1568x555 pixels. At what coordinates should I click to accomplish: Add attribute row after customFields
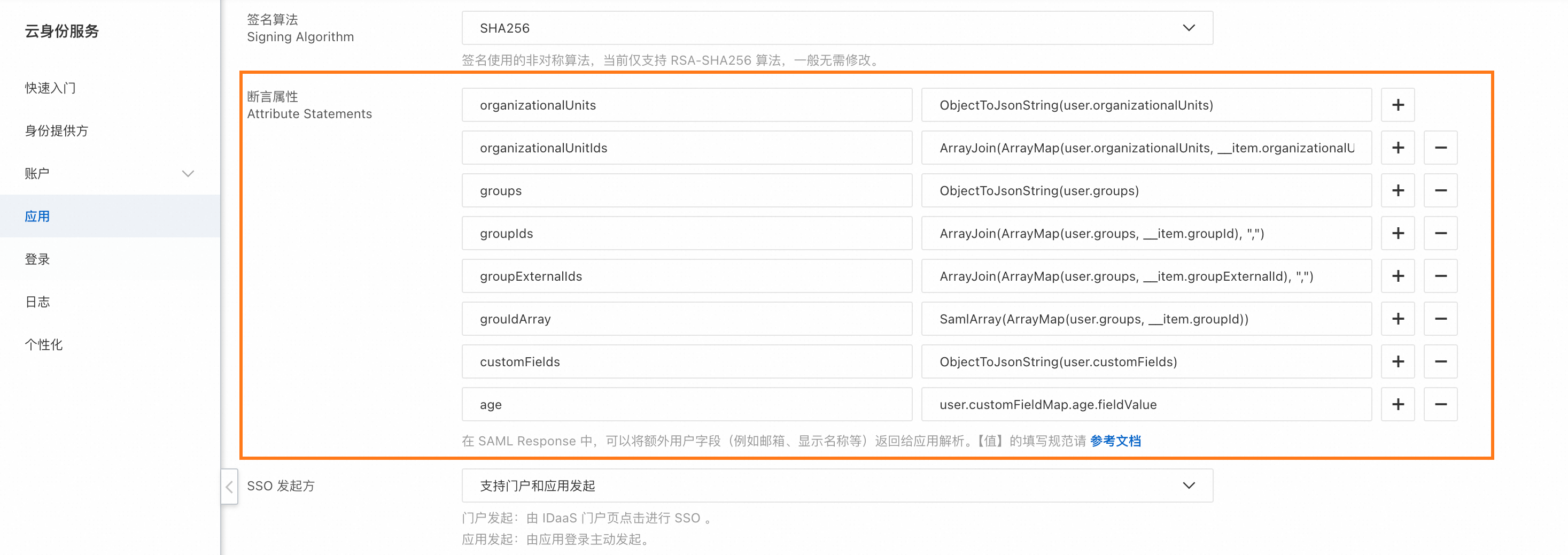[x=1398, y=361]
